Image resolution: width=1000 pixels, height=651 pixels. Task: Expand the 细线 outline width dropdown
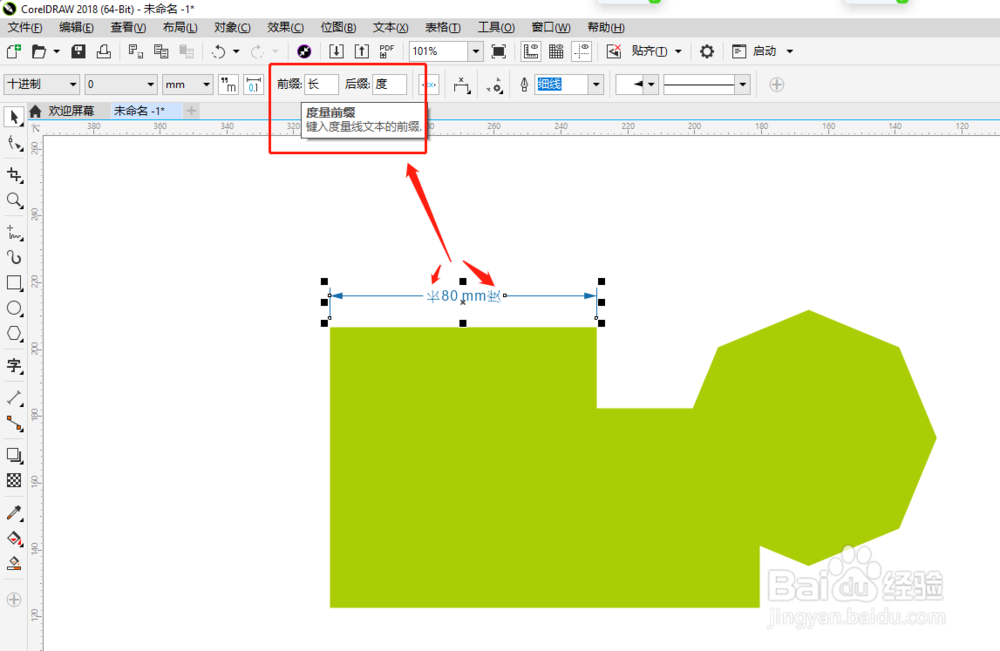tap(596, 85)
